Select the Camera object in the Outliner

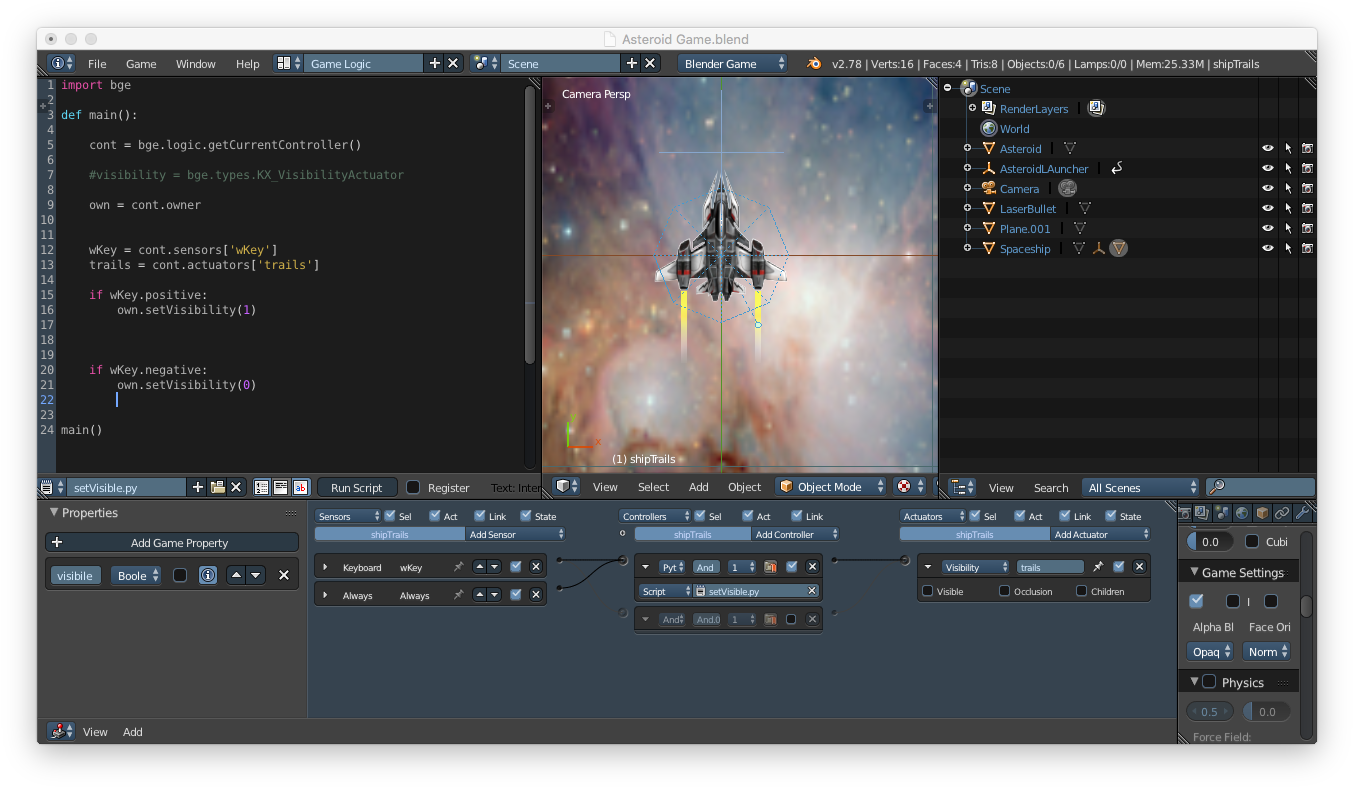point(1019,188)
